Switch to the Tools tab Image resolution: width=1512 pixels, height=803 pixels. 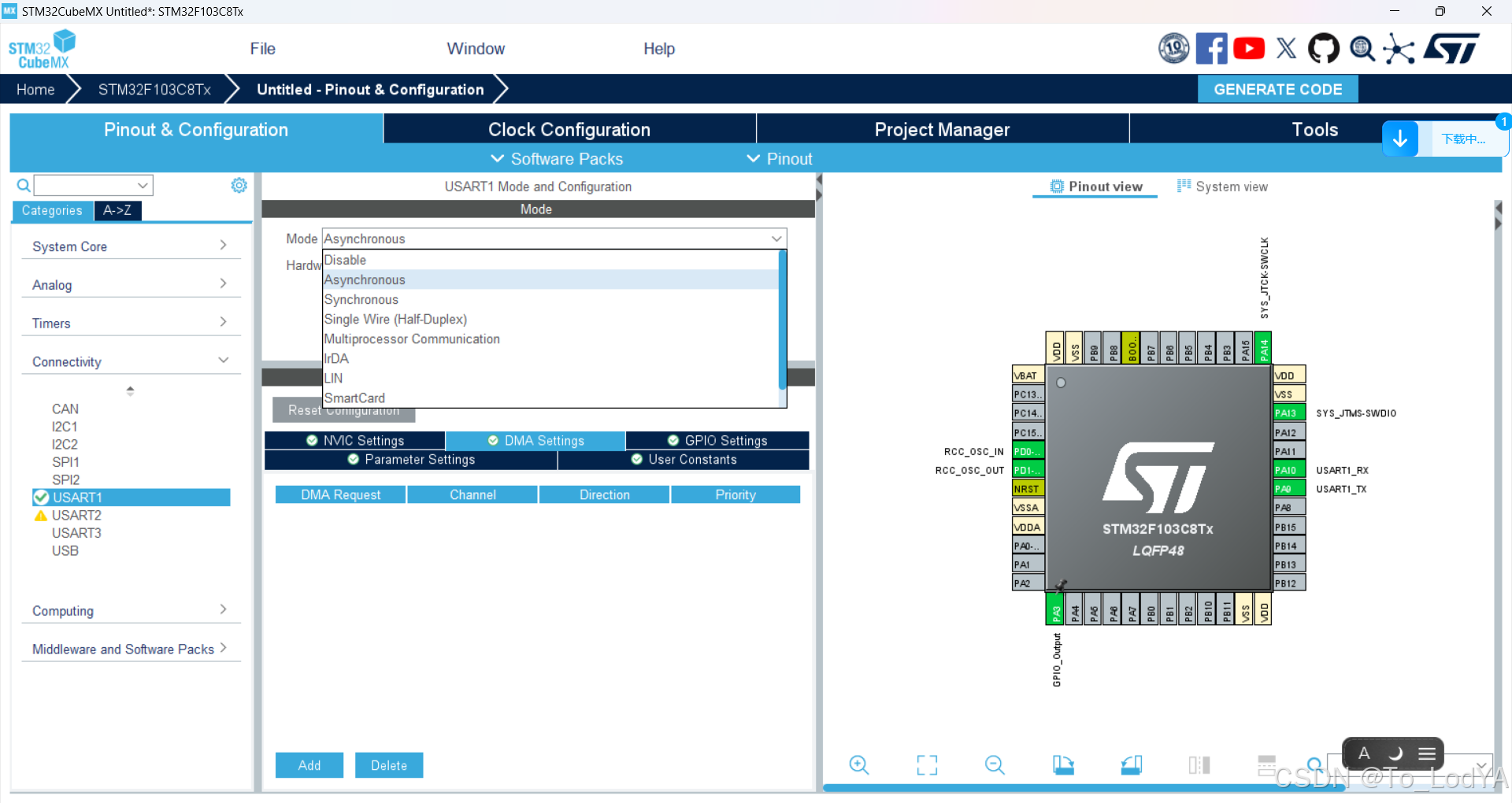pos(1314,129)
